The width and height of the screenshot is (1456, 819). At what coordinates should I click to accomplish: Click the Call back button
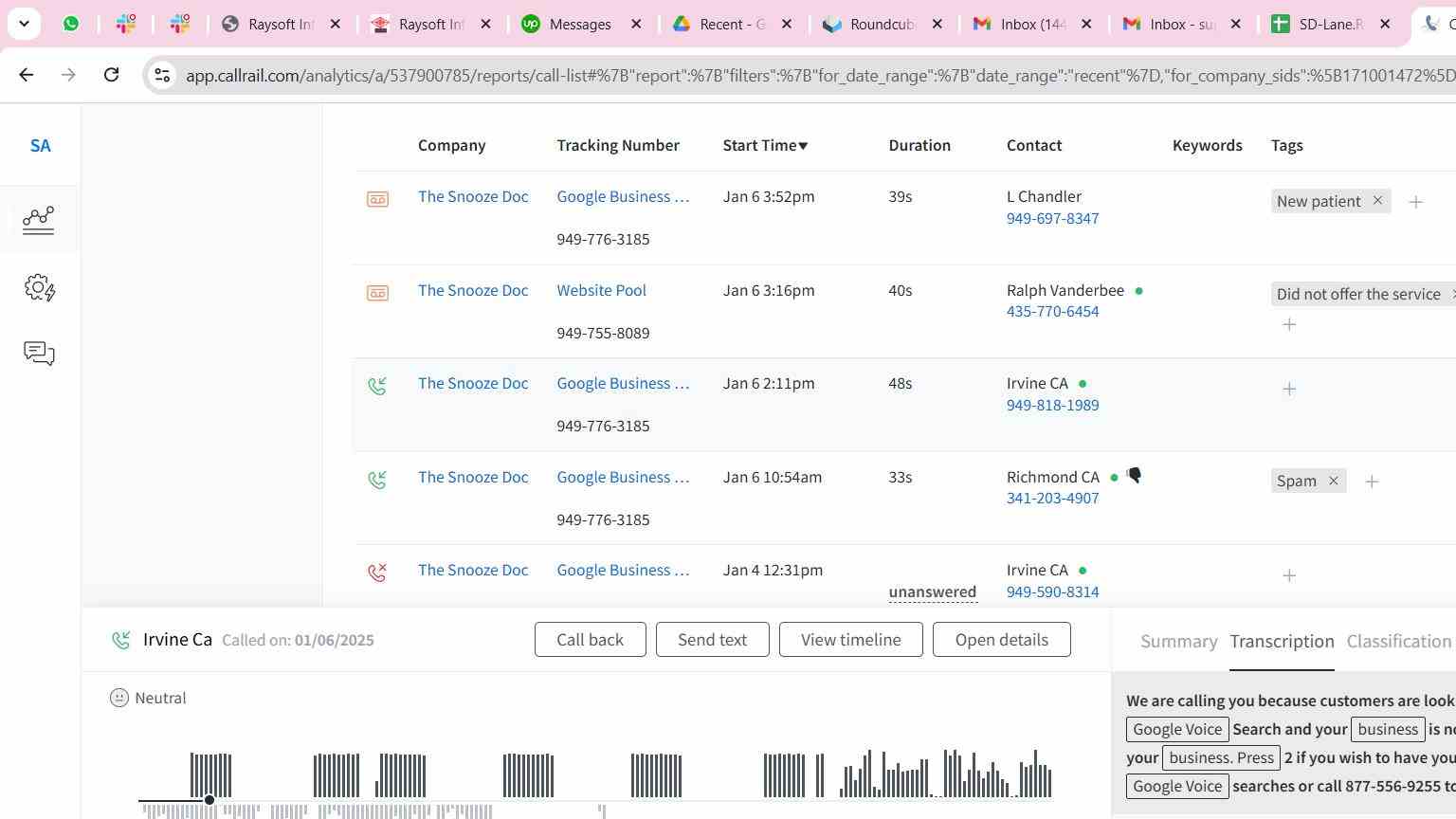tap(590, 640)
